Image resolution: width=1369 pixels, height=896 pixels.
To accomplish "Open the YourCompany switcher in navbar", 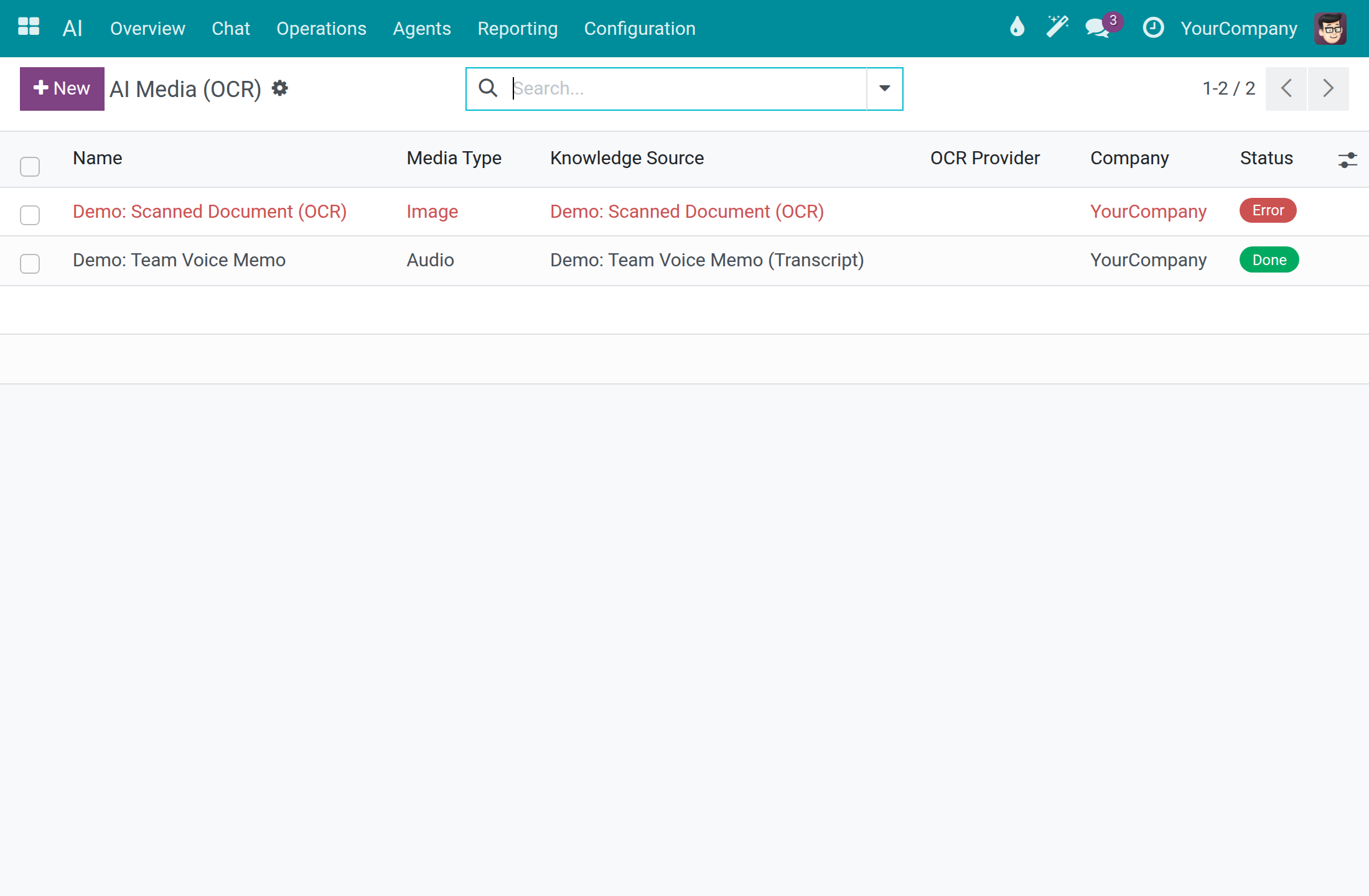I will click(1238, 28).
